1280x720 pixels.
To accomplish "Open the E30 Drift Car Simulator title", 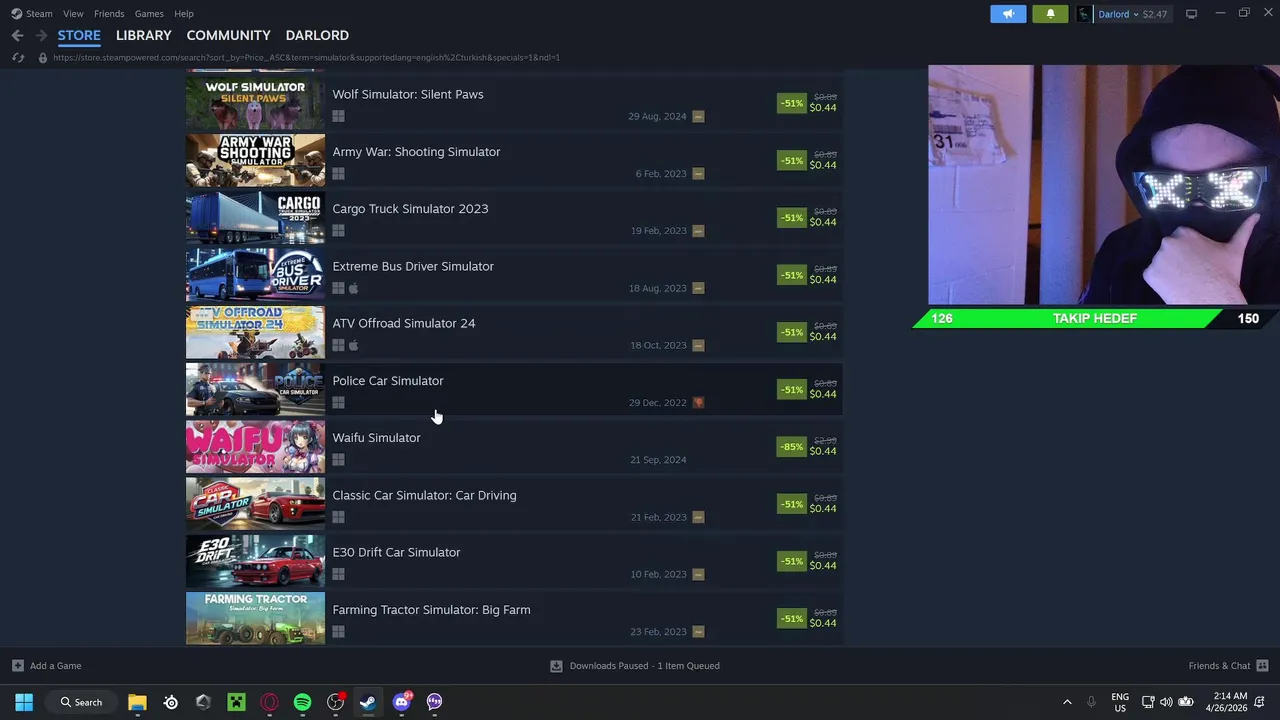I will (396, 552).
